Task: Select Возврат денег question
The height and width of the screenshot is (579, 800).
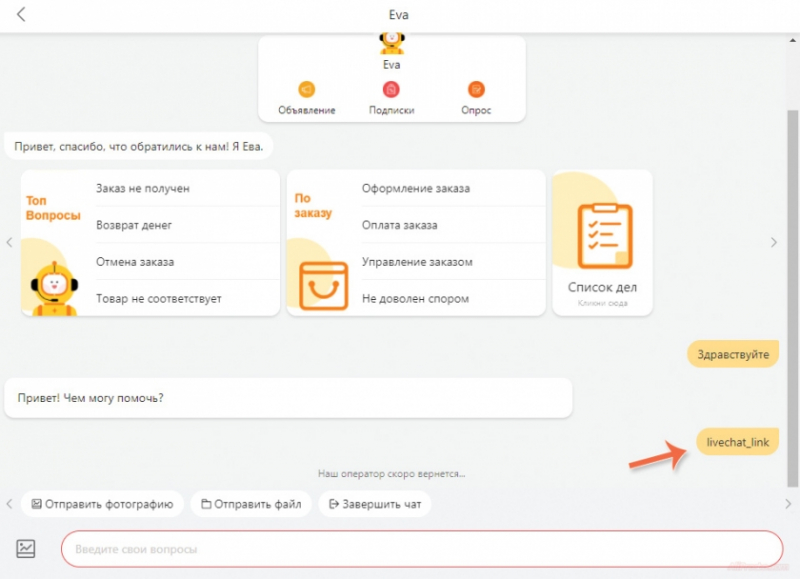Action: [188, 225]
